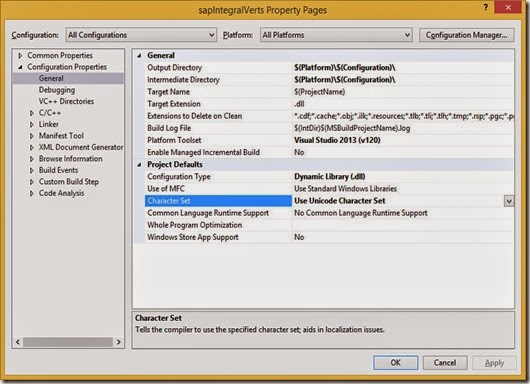The image size is (530, 384).
Task: Expand the Build Events node
Action: click(32, 170)
